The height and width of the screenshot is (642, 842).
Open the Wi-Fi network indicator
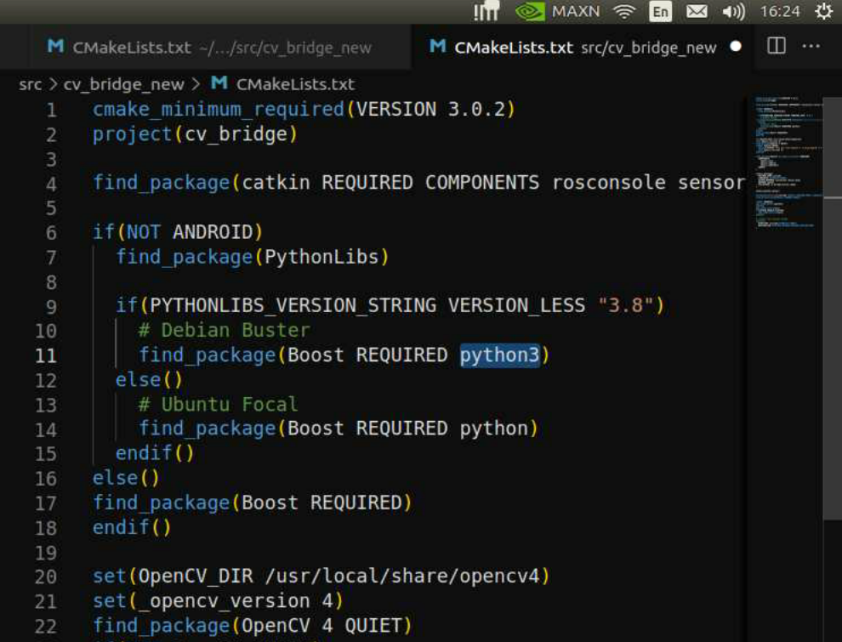(x=624, y=11)
